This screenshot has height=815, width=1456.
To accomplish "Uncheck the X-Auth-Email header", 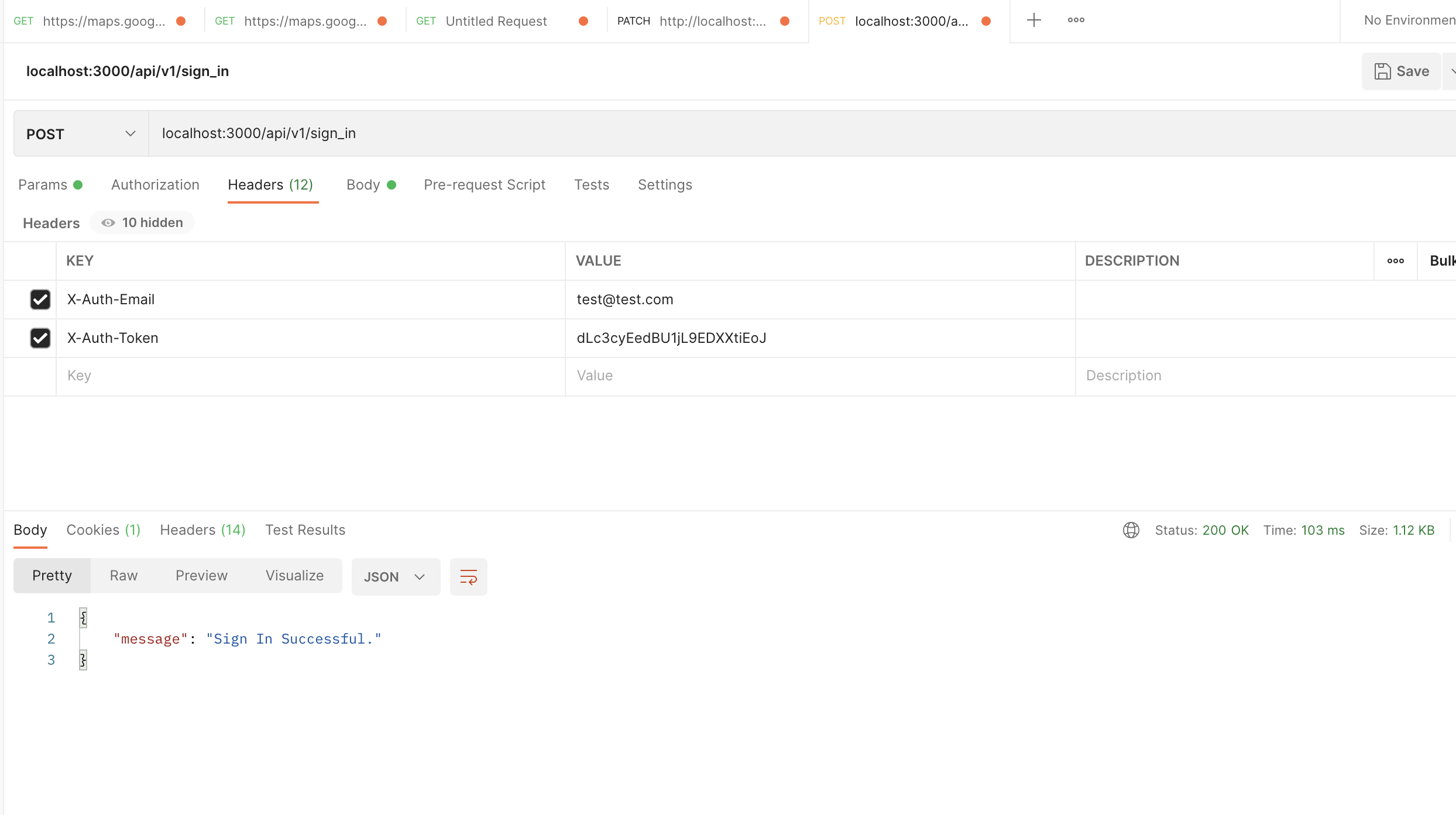I will (x=40, y=300).
